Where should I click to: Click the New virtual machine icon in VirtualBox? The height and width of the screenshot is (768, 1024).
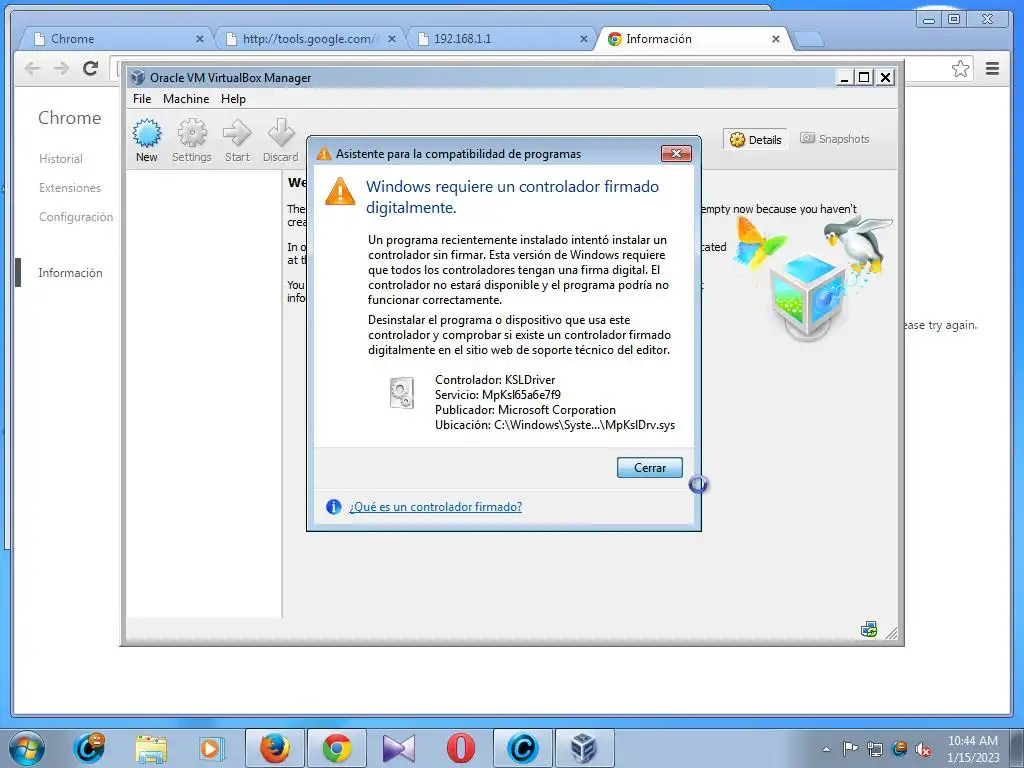(147, 140)
